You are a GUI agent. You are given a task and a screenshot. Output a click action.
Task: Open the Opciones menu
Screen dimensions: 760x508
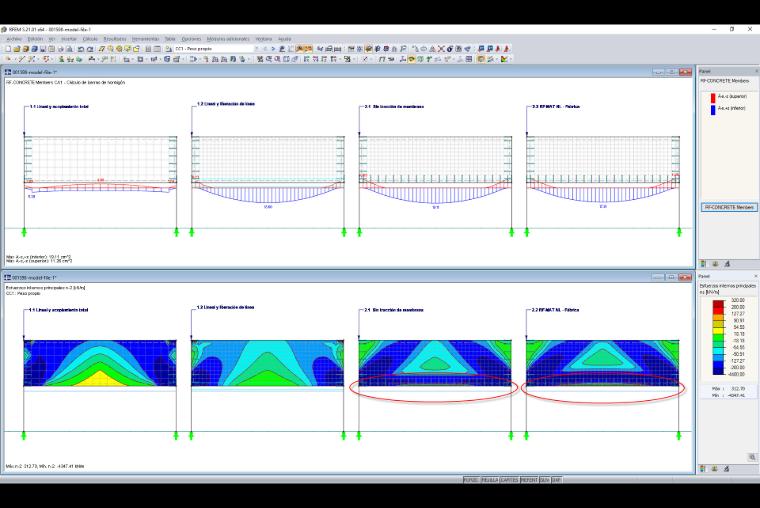pyautogui.click(x=191, y=39)
